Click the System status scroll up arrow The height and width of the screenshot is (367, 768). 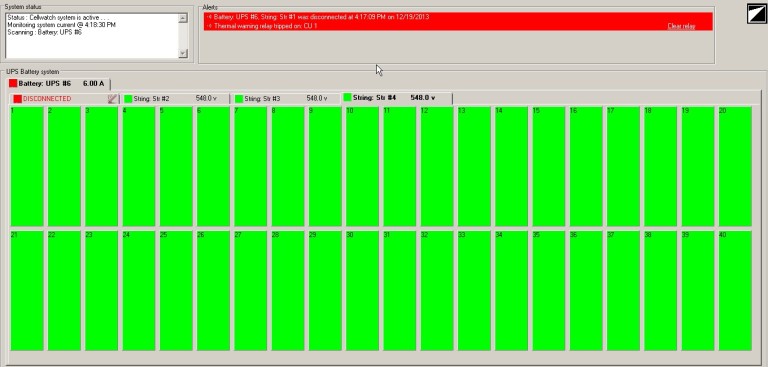(x=183, y=18)
